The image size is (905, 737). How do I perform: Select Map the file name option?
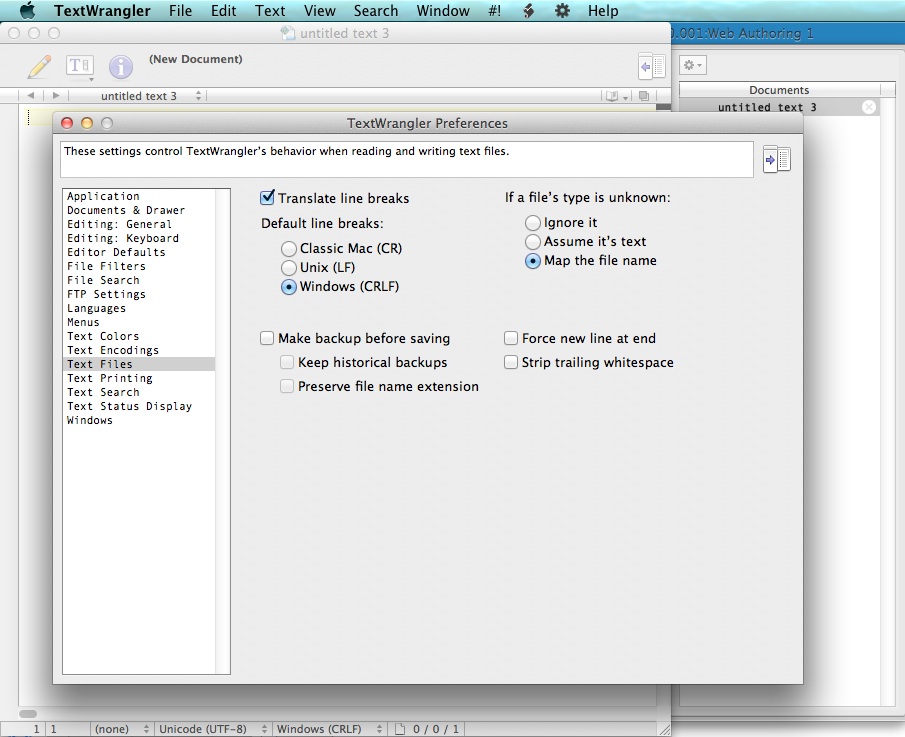(x=533, y=261)
